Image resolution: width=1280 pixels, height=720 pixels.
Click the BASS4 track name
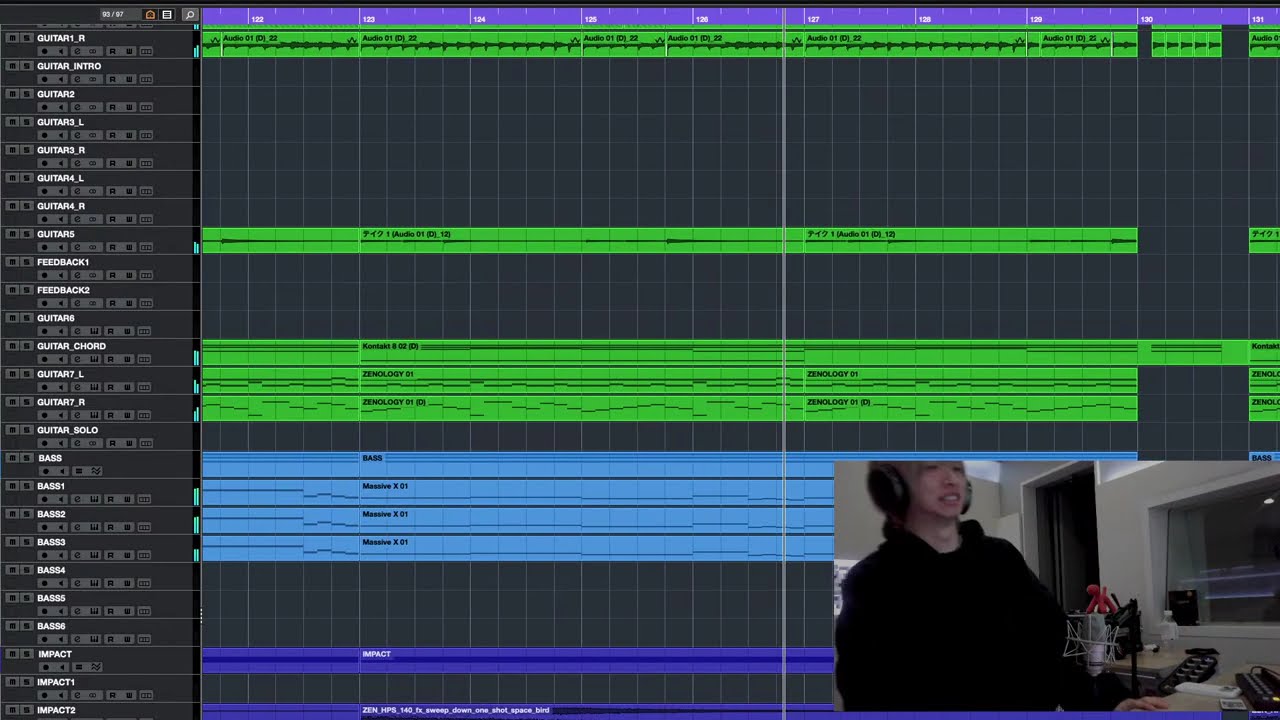click(x=51, y=570)
